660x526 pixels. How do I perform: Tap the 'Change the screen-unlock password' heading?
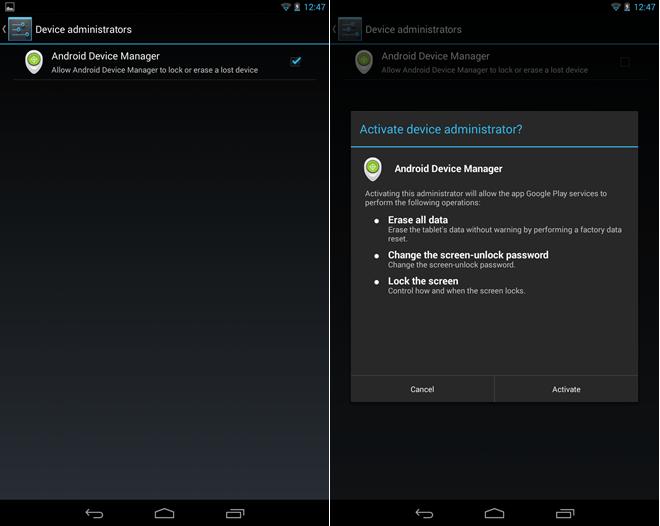point(468,255)
